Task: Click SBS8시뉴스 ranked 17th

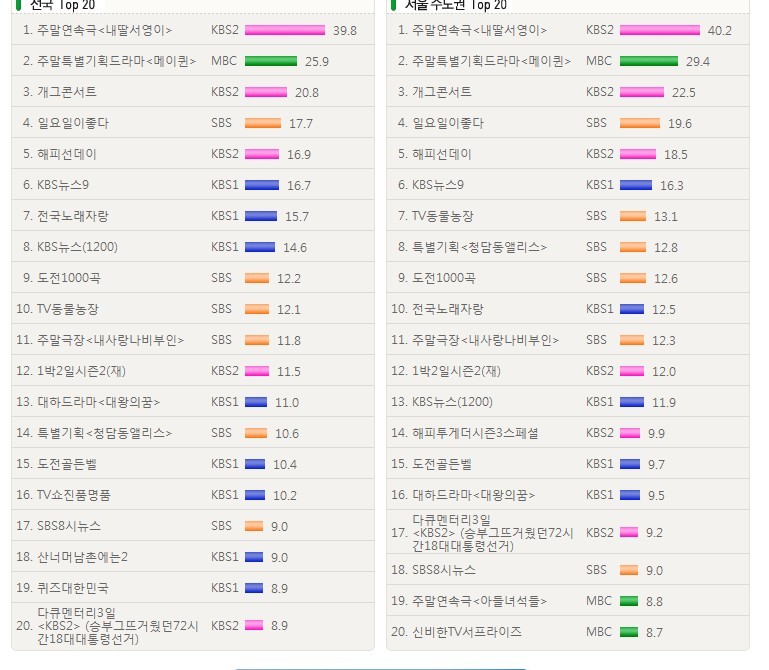Action: tap(69, 526)
